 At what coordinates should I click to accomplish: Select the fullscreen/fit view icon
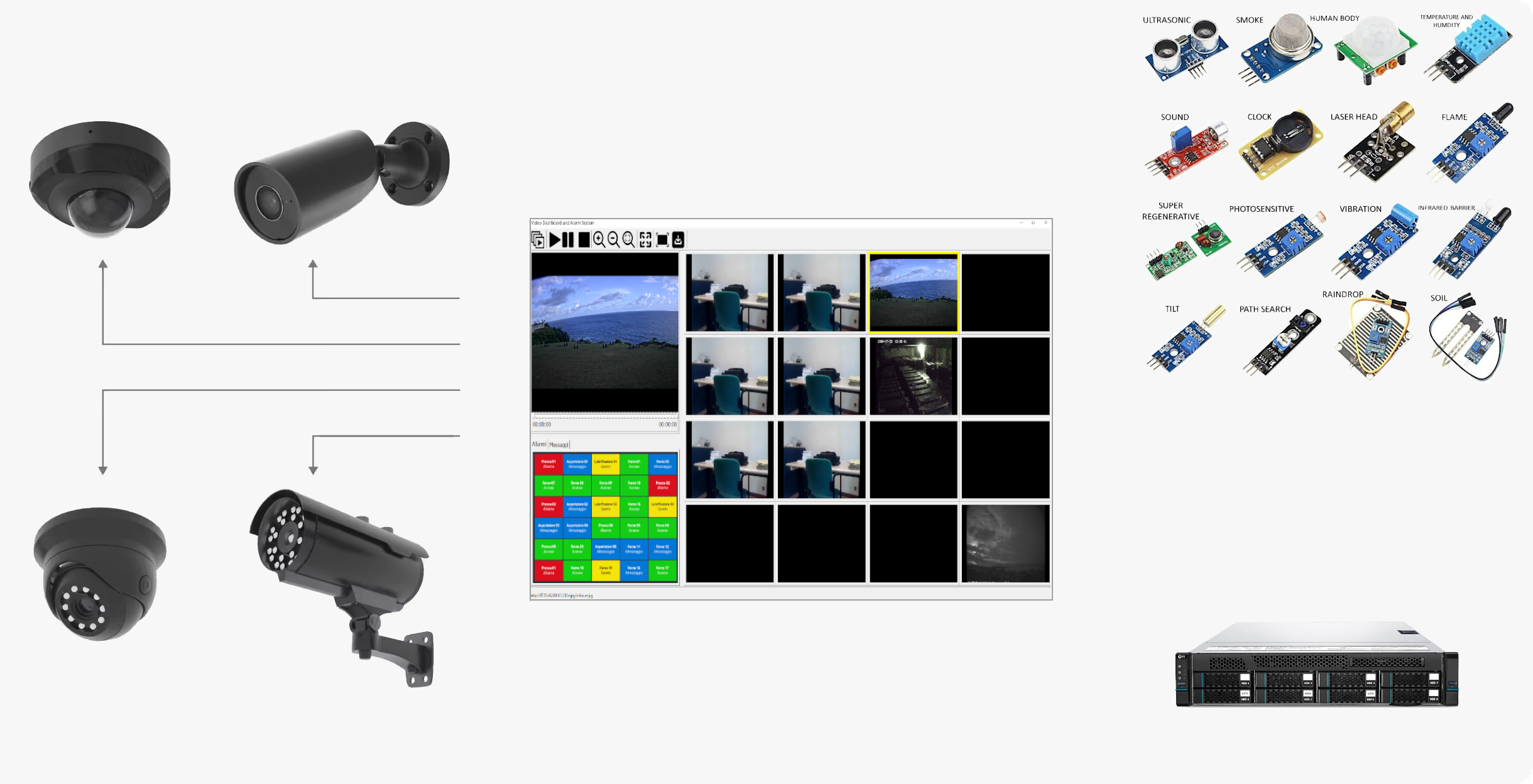click(645, 239)
